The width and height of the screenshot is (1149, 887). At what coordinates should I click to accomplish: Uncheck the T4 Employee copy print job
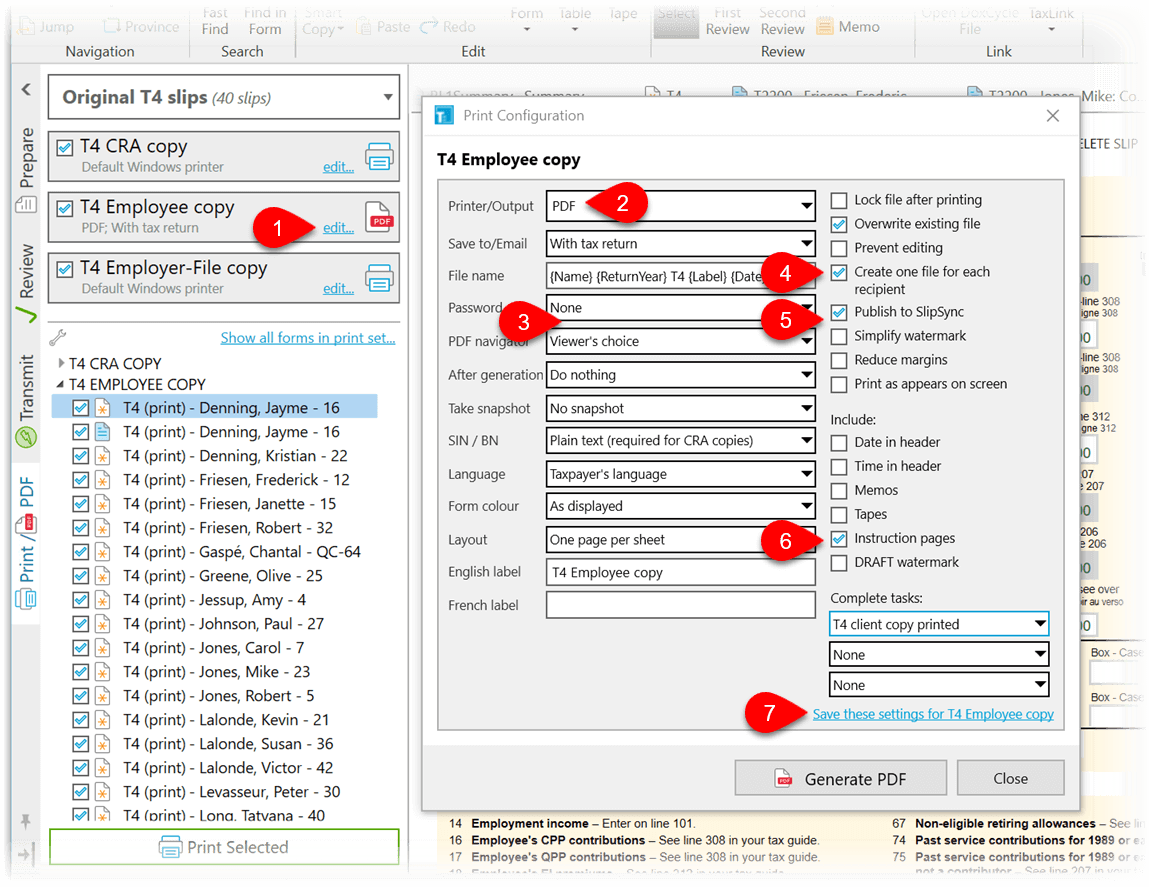pyautogui.click(x=65, y=208)
